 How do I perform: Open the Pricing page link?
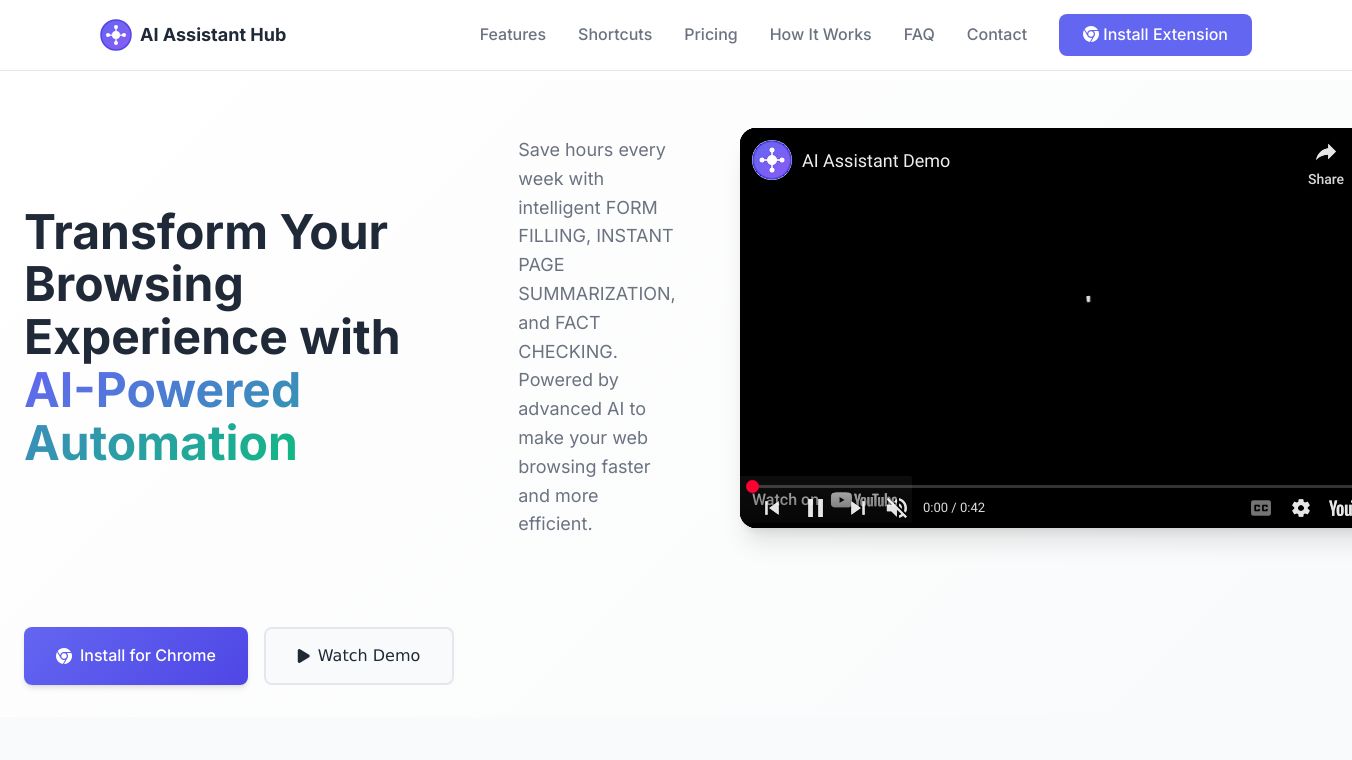(710, 35)
